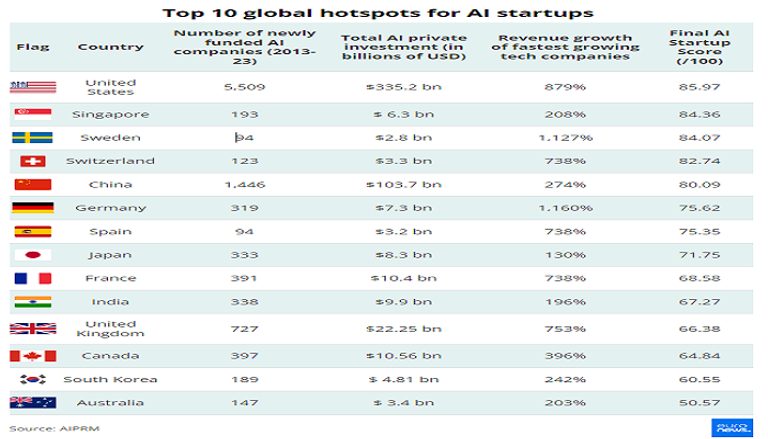This screenshot has width=768, height=439.
Task: Select the Japan flag icon
Action: click(26, 255)
